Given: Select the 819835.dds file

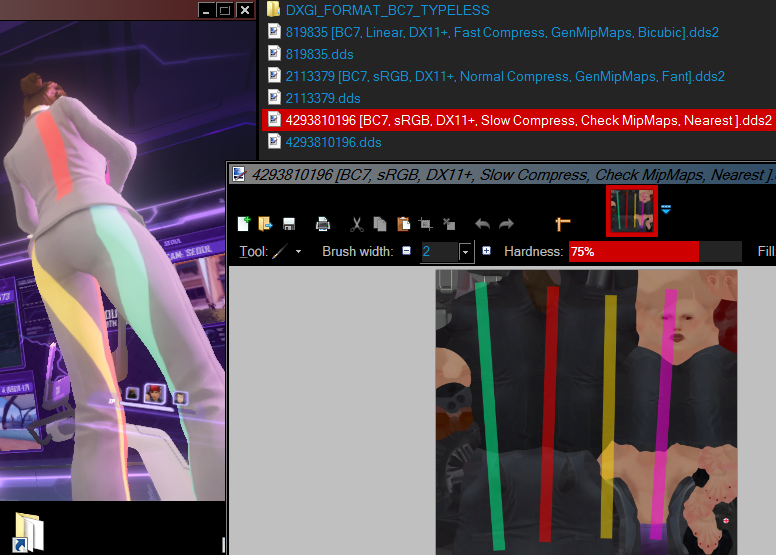Looking at the screenshot, I should point(318,54).
